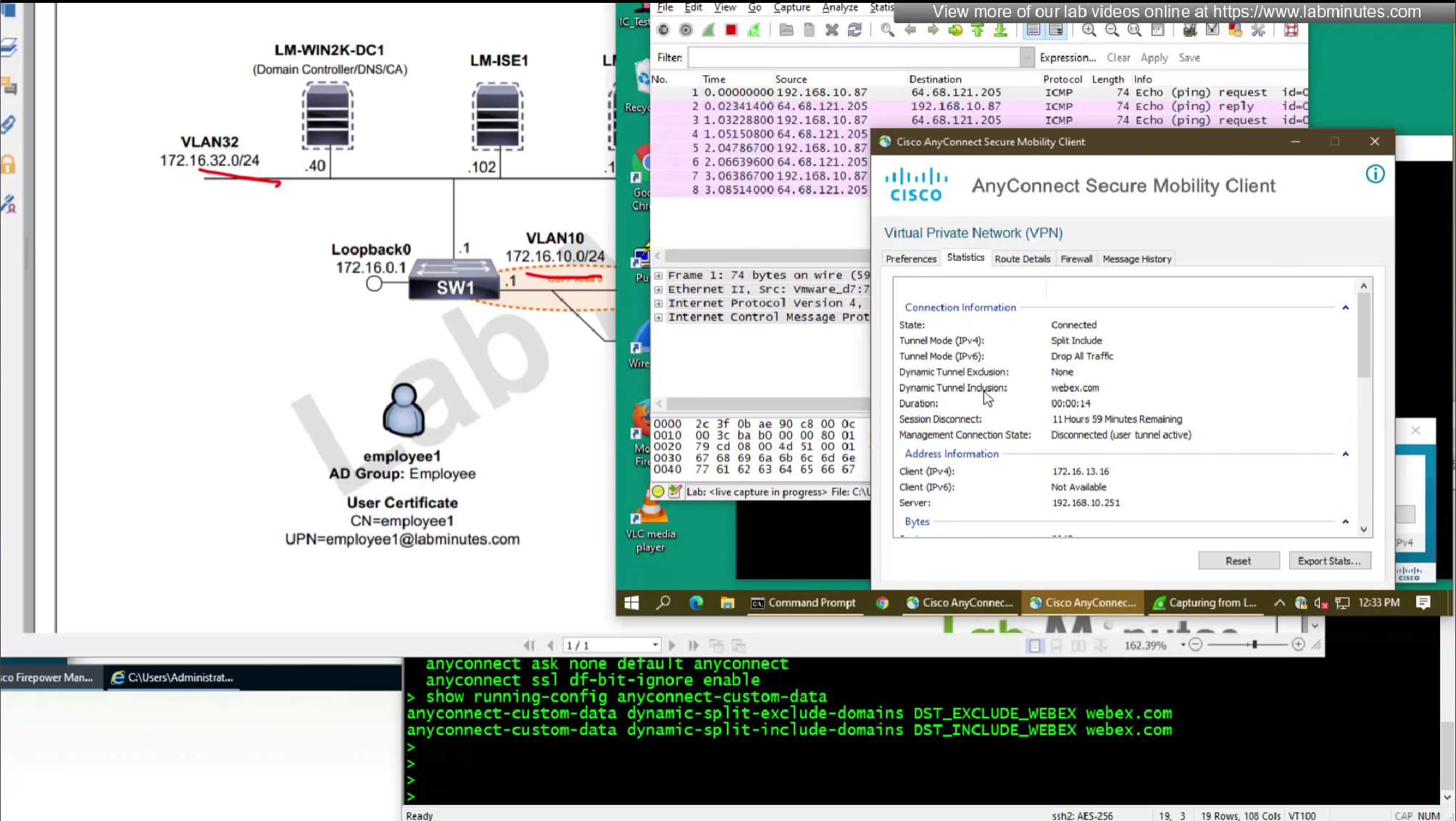The width and height of the screenshot is (1456, 821).
Task: Switch to the Route Details tab
Action: (x=1022, y=259)
